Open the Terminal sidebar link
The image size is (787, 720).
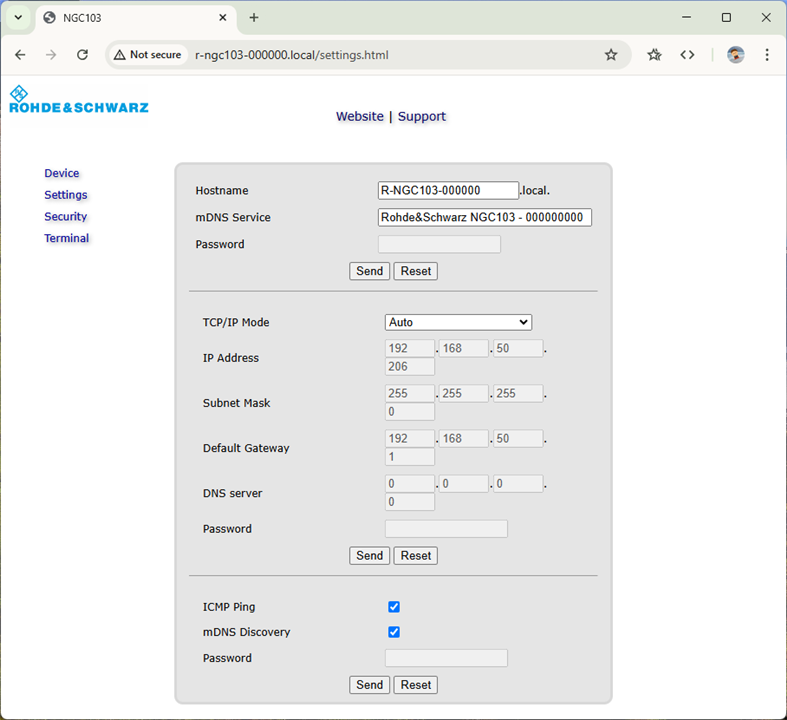(67, 239)
